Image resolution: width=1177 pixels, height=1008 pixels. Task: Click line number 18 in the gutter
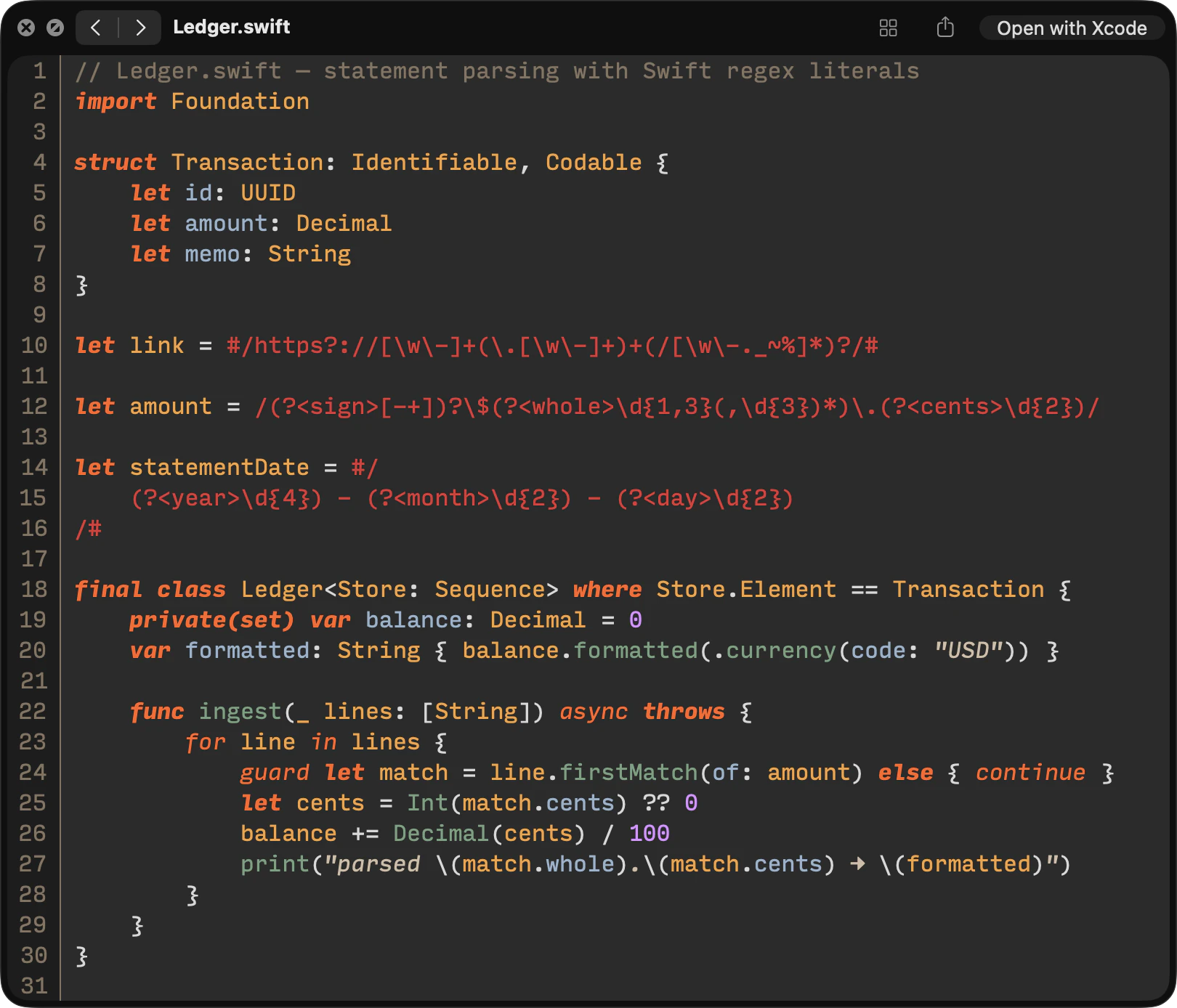(34, 590)
